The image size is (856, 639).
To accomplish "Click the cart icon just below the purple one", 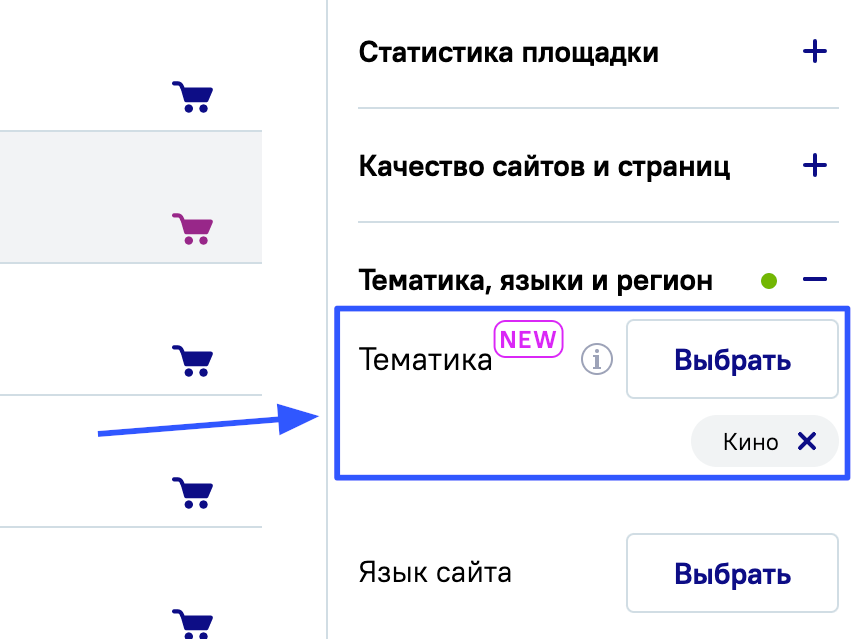I will point(192,360).
